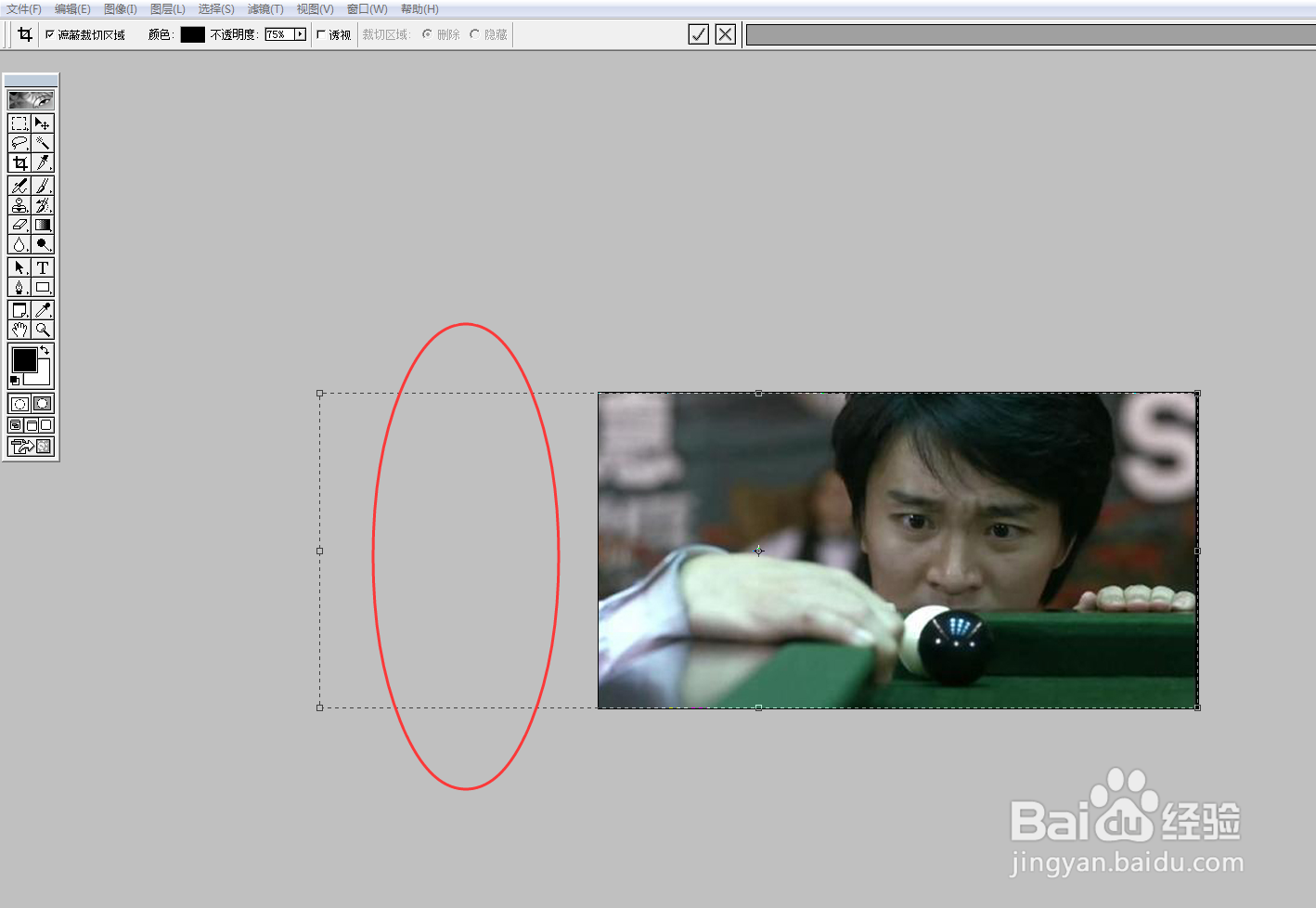Select the Slice tool
This screenshot has height=908, width=1316.
[43, 162]
